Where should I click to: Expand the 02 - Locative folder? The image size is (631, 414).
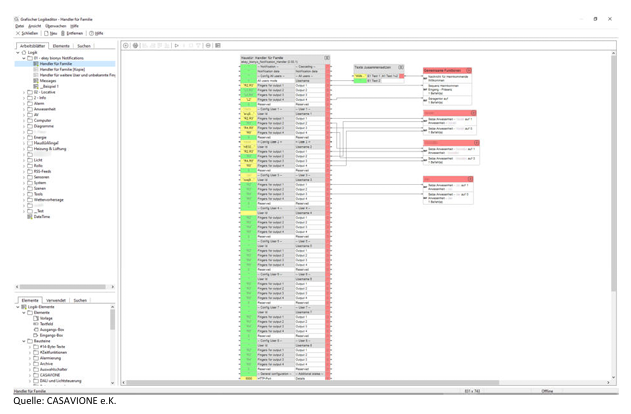[x=24, y=93]
